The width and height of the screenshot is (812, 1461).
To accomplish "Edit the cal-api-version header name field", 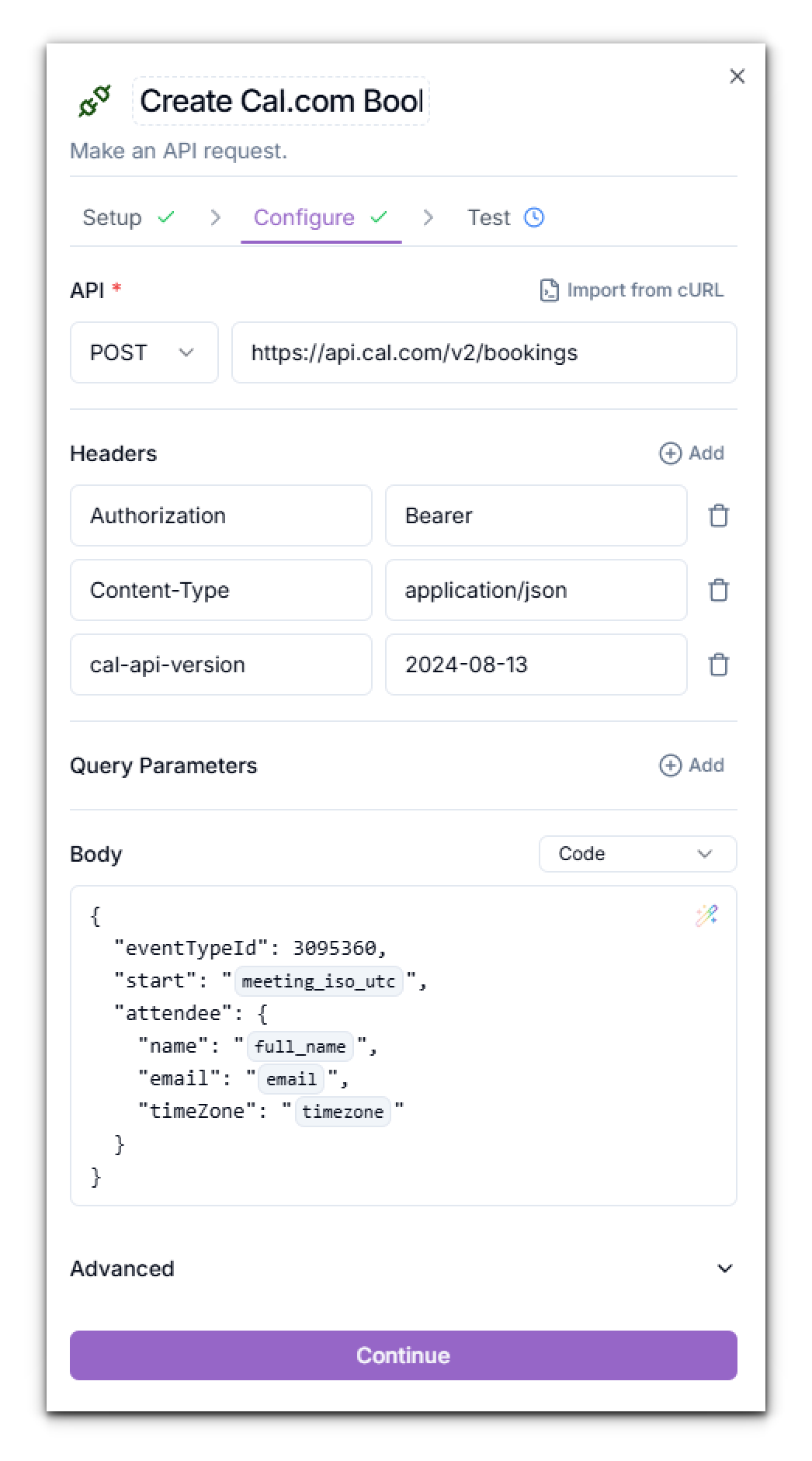I will tap(221, 665).
